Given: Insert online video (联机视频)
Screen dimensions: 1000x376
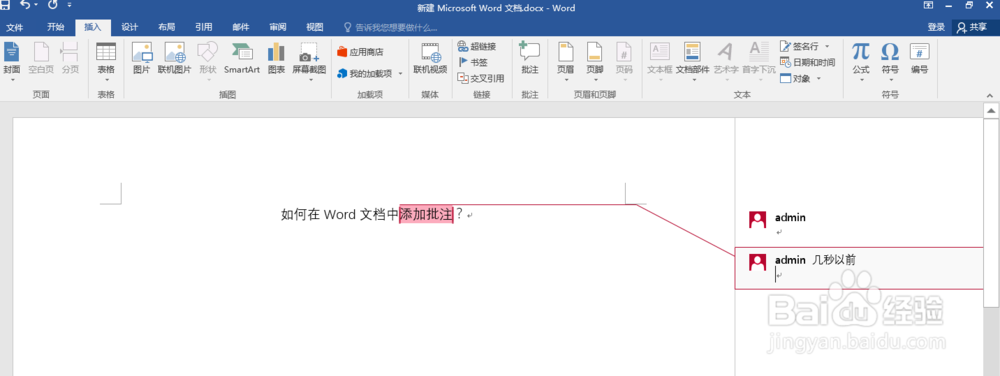Looking at the screenshot, I should pyautogui.click(x=430, y=58).
